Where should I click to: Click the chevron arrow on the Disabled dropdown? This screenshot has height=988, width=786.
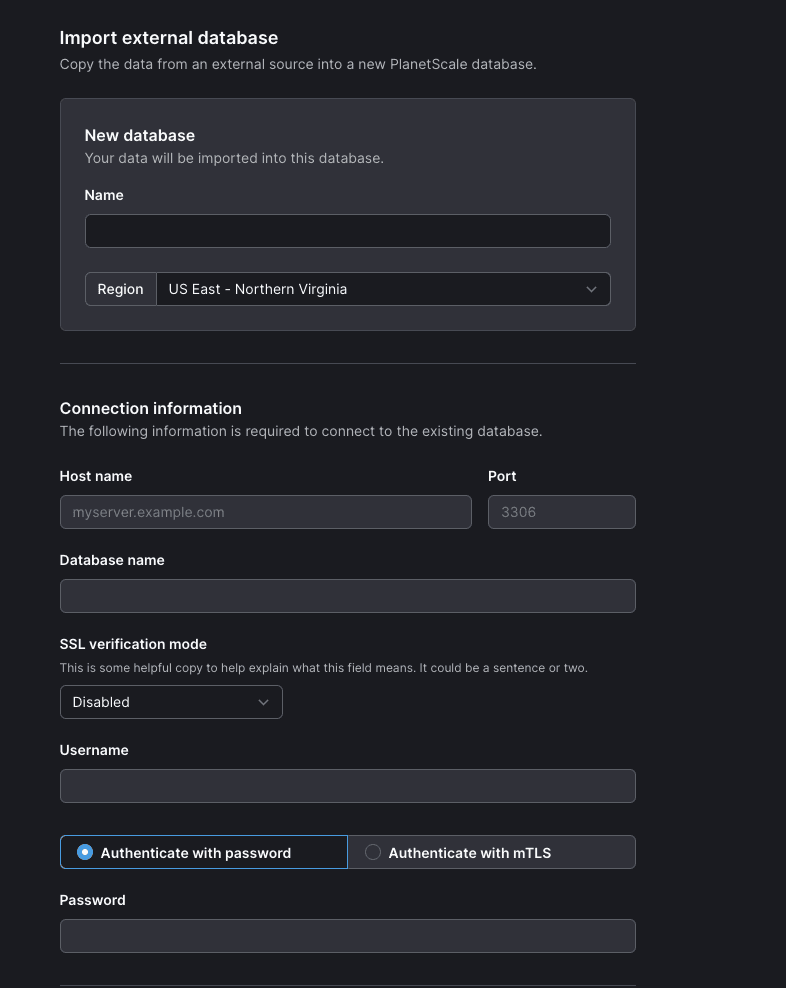[263, 702]
